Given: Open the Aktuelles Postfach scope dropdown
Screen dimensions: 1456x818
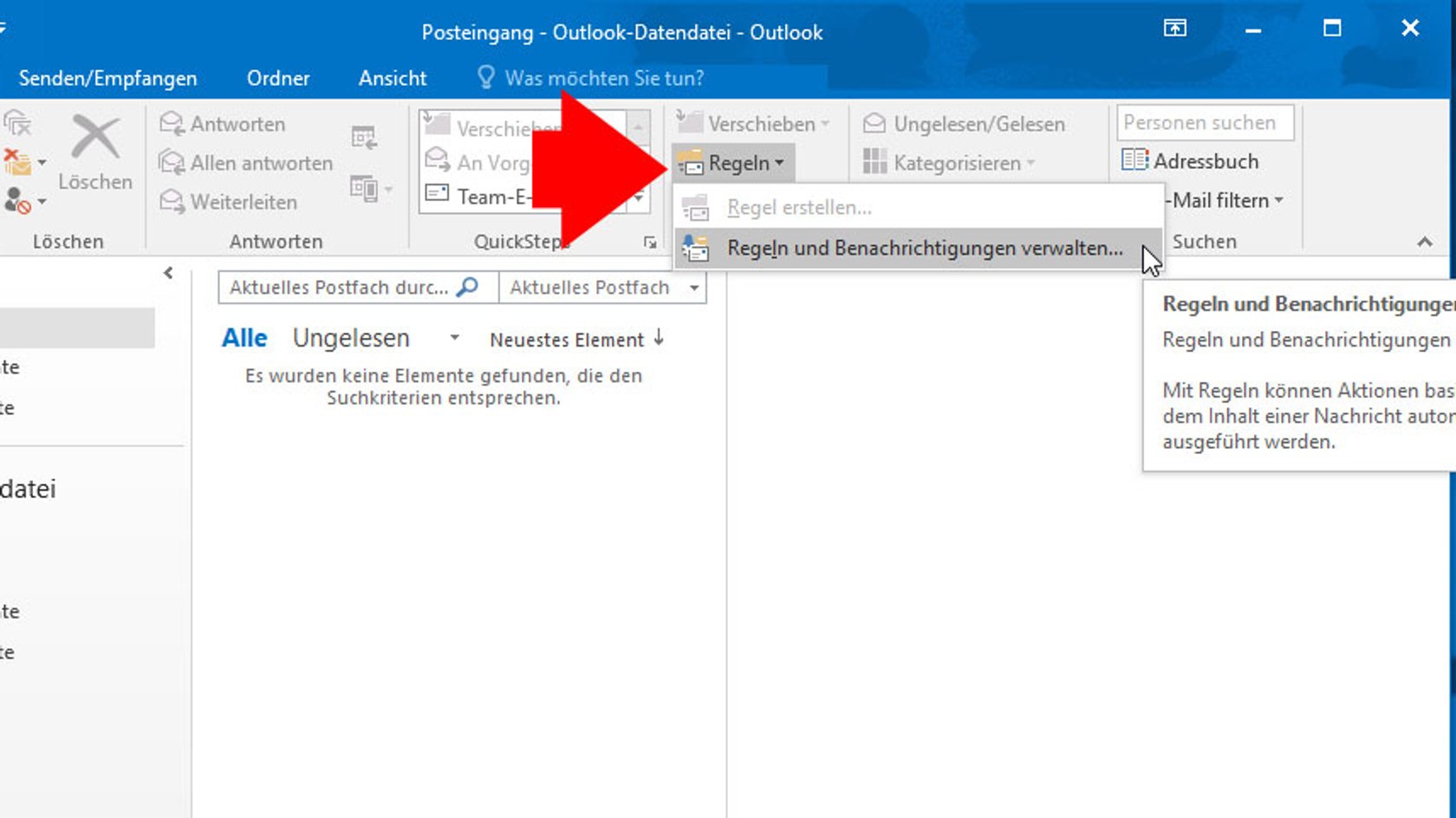Looking at the screenshot, I should tap(603, 288).
